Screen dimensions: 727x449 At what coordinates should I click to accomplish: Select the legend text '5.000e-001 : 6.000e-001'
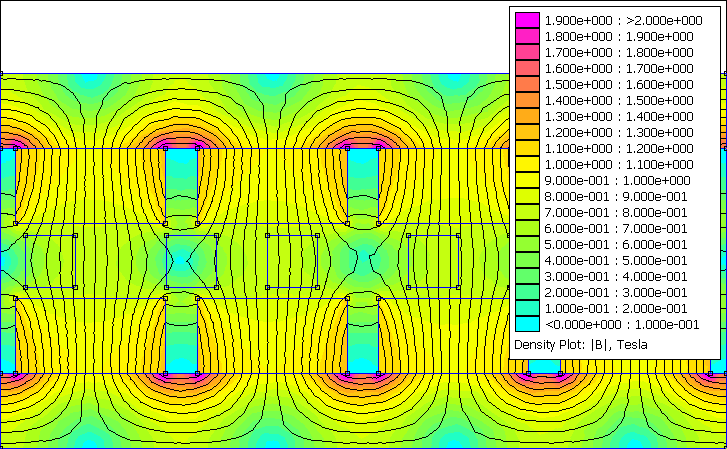616,244
